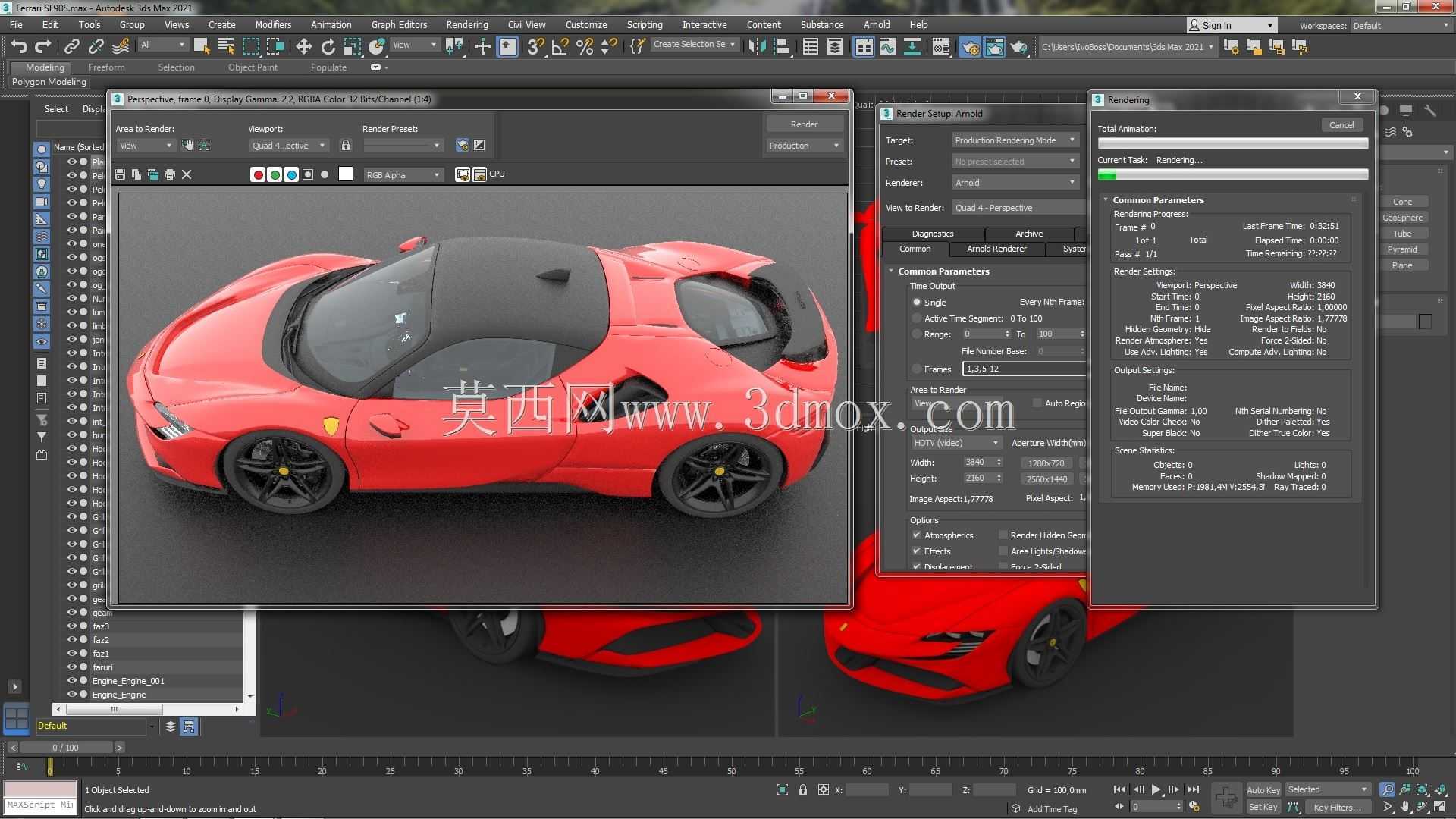Click the Frames input field with 1,3,5-12
The height and width of the screenshot is (819, 1456).
pyautogui.click(x=1024, y=369)
